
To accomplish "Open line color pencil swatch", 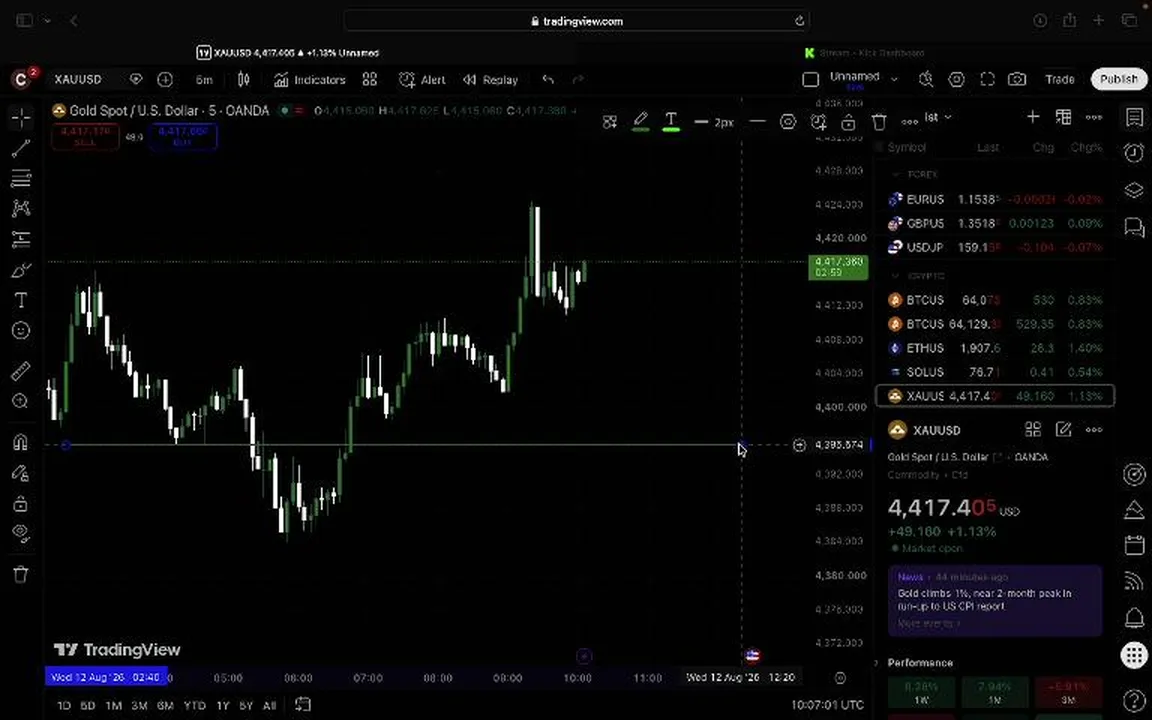I will (x=640, y=121).
